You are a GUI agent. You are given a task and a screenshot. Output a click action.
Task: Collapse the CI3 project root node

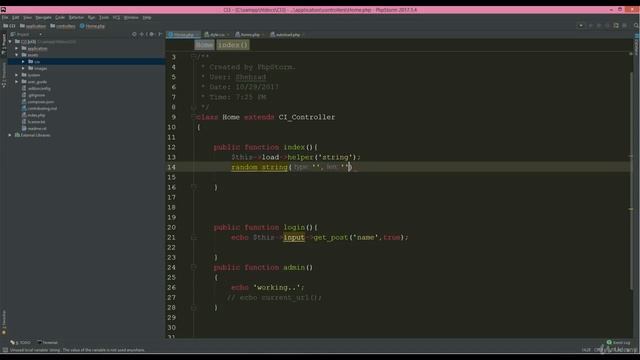pyautogui.click(x=10, y=42)
